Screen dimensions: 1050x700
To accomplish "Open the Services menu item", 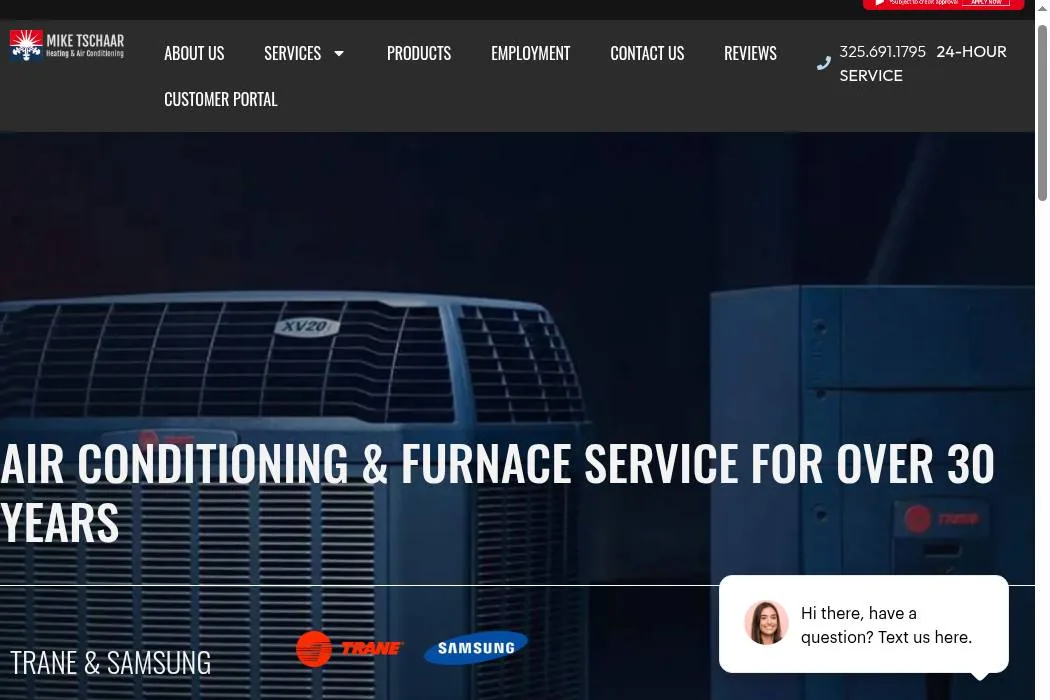I will [x=293, y=54].
